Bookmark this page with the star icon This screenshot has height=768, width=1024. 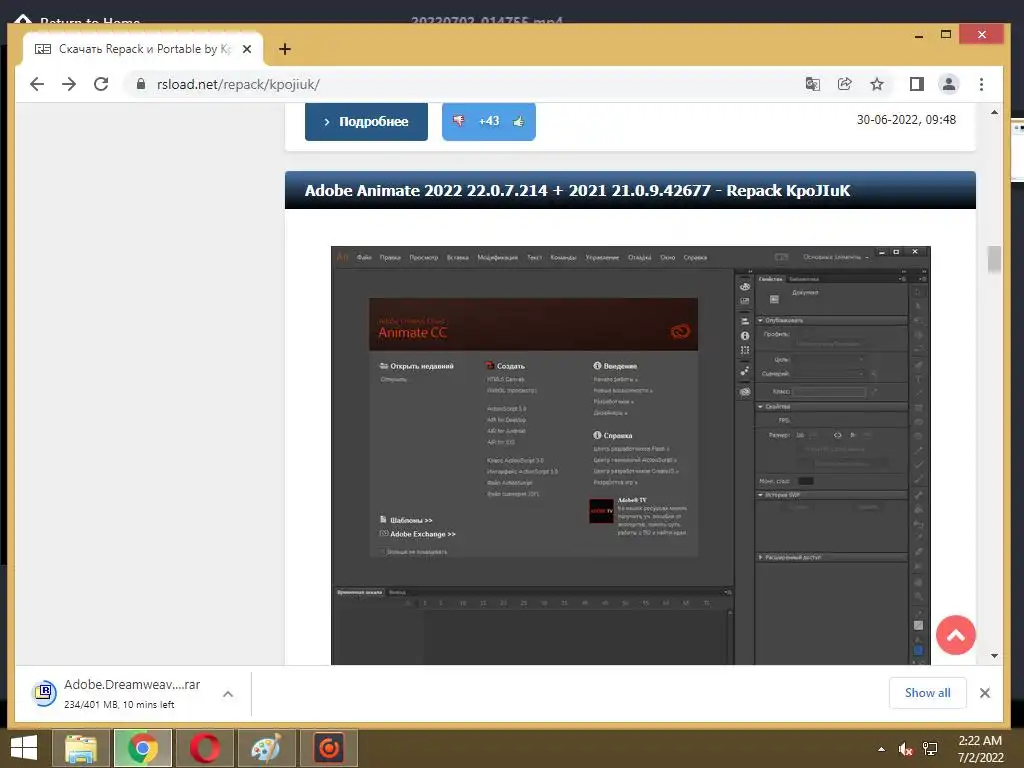(x=877, y=84)
